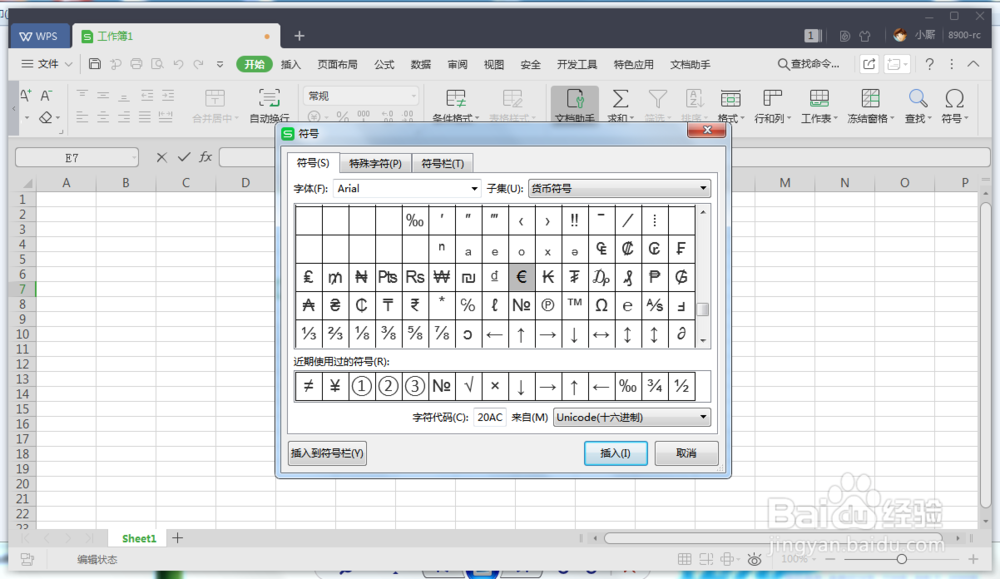Expand the quick access toolbar customize arrow

[x=220, y=64]
